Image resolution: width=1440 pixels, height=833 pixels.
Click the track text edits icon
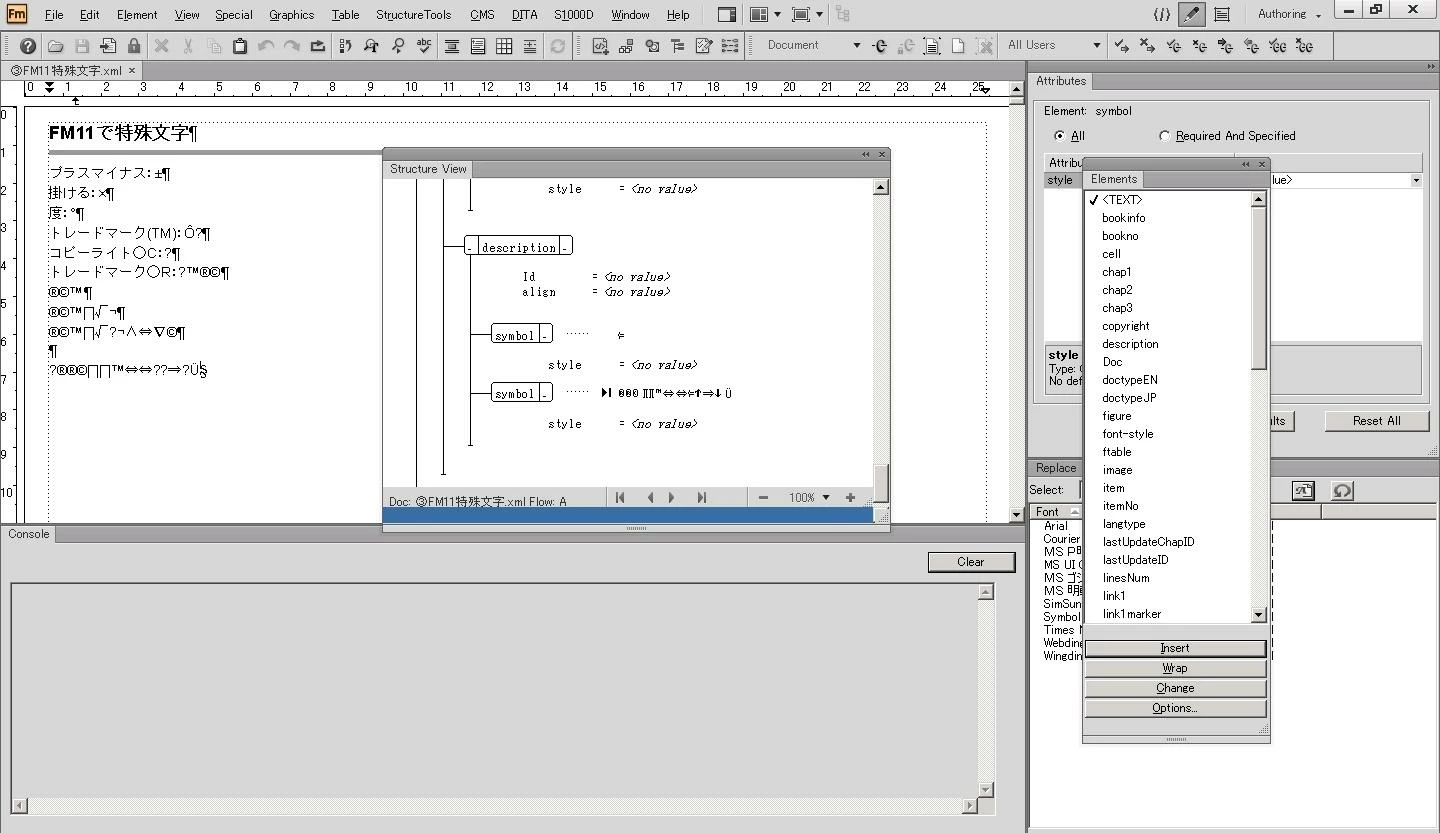pos(880,46)
